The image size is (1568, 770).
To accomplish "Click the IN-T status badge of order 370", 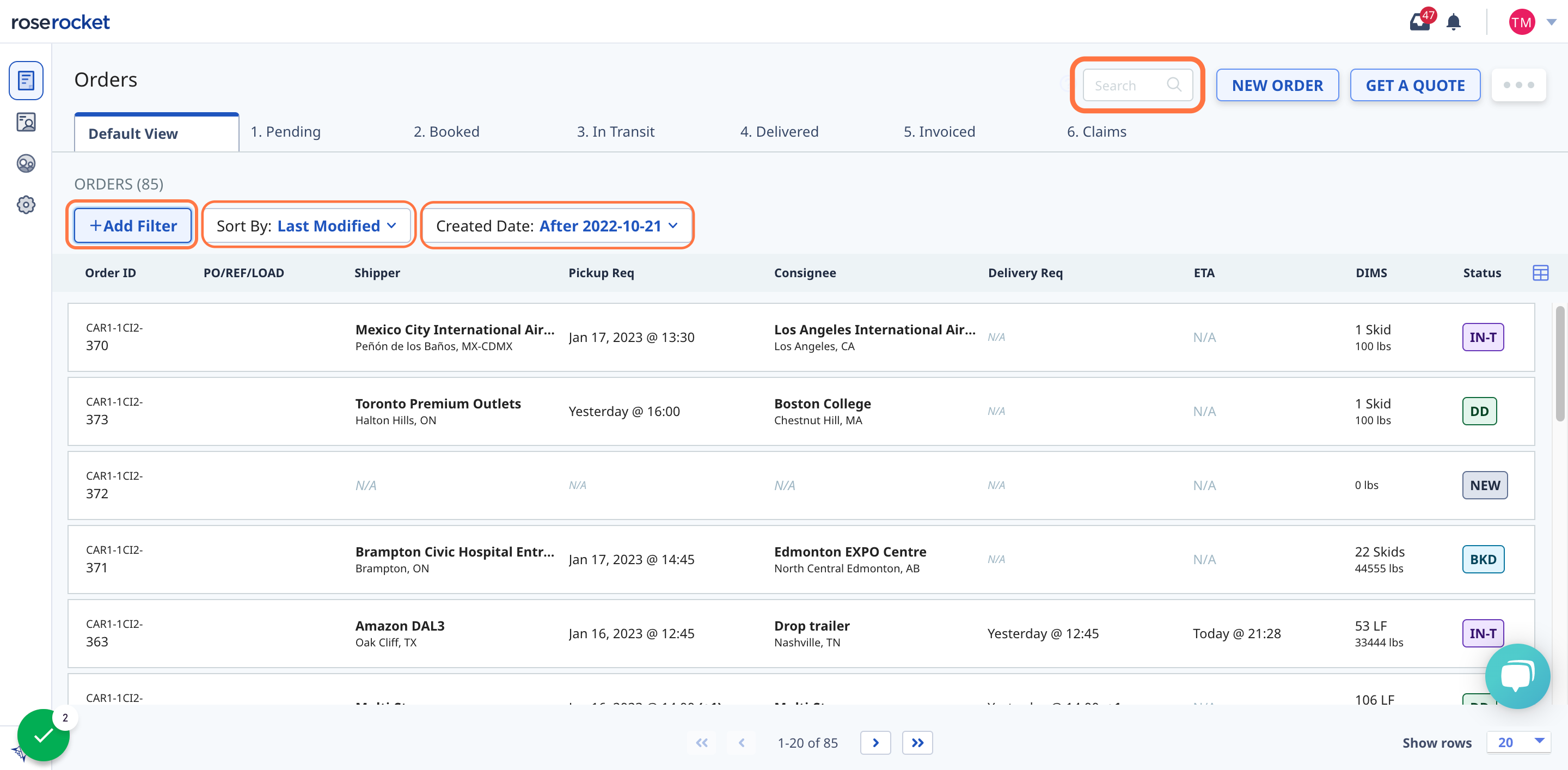I will coord(1483,337).
